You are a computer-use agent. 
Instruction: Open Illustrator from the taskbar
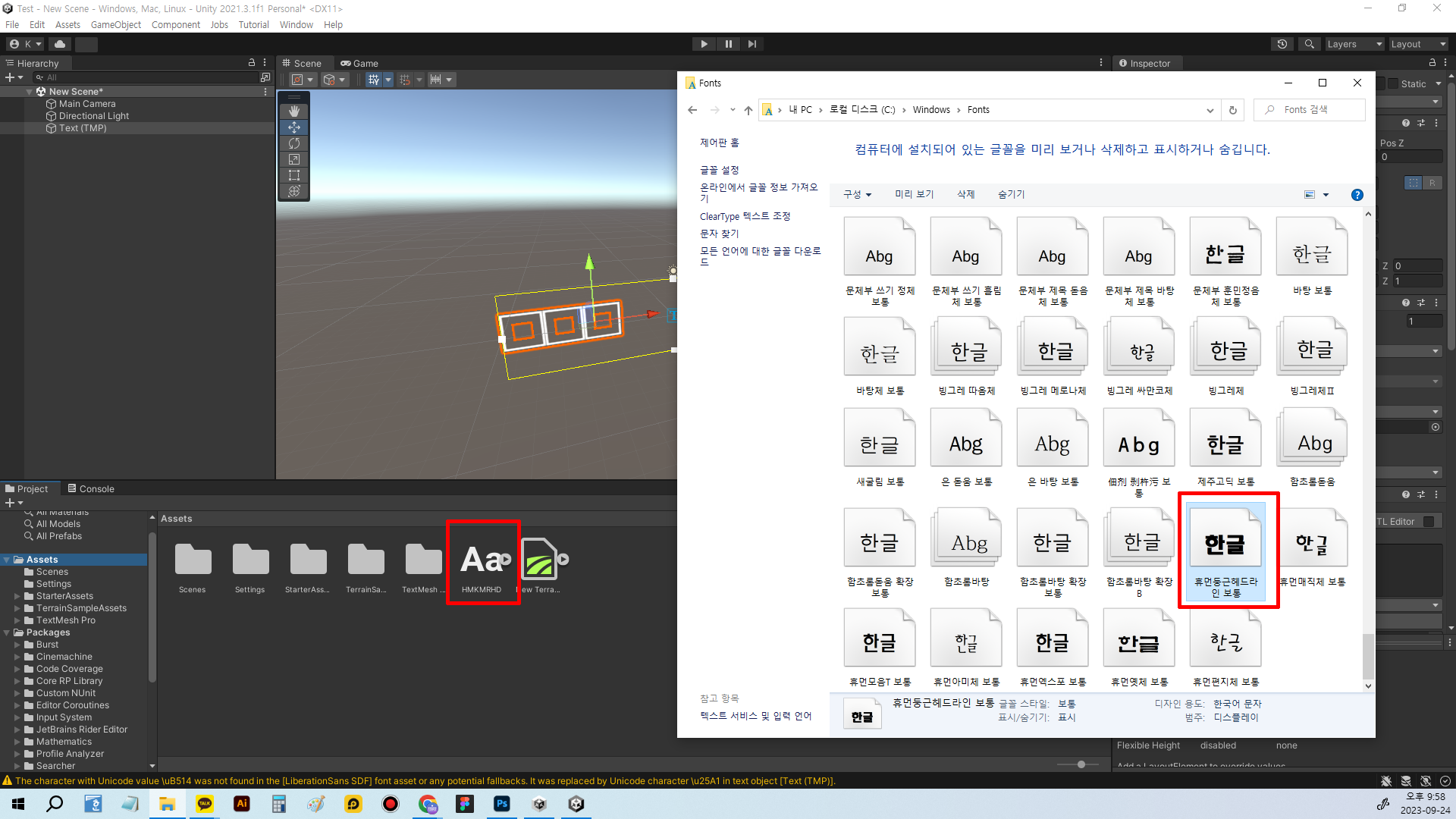click(242, 804)
